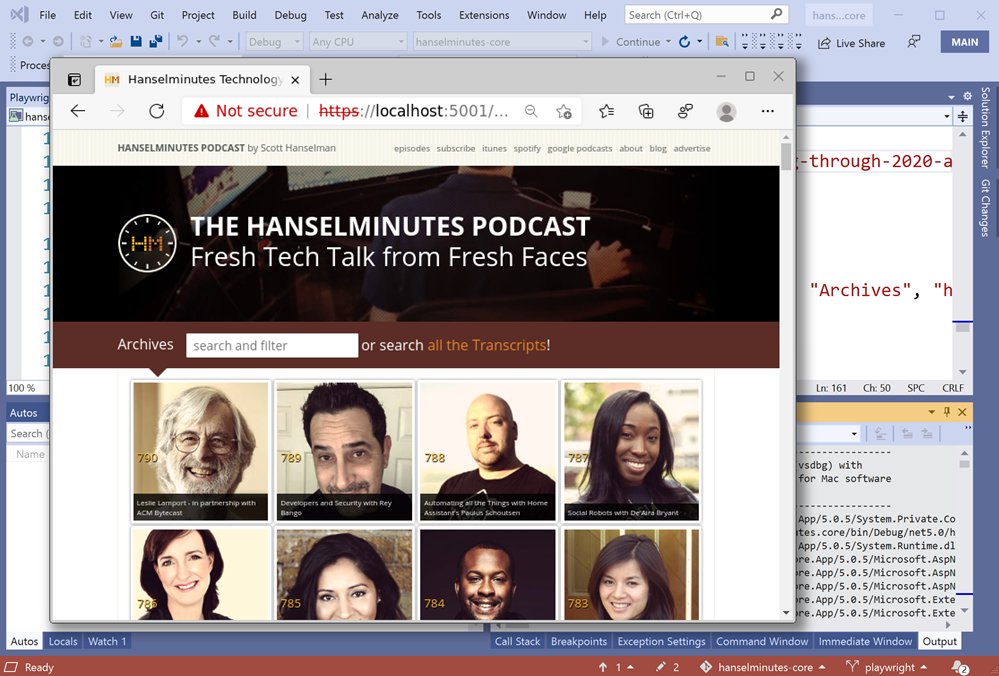This screenshot has width=999, height=676.
Task: Click Save icon in Visual Studio toolbar
Action: tap(136, 41)
